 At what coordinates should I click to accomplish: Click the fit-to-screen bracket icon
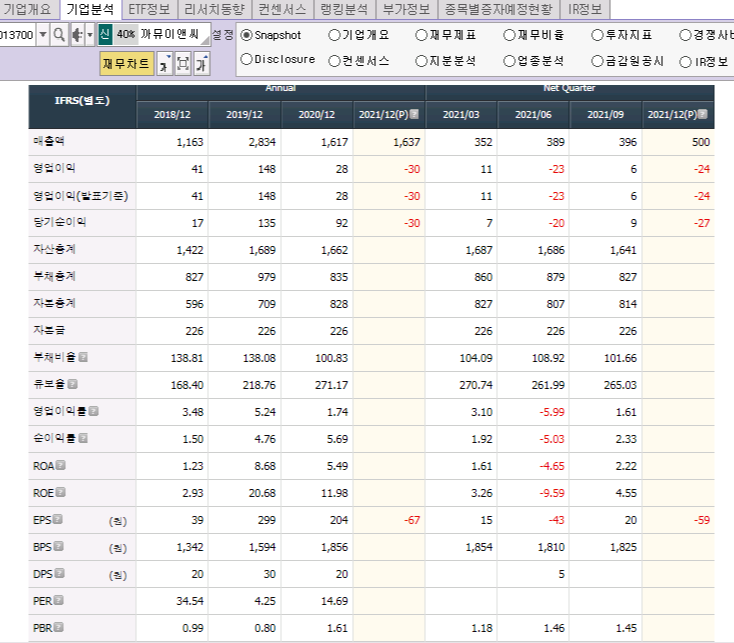click(x=183, y=64)
